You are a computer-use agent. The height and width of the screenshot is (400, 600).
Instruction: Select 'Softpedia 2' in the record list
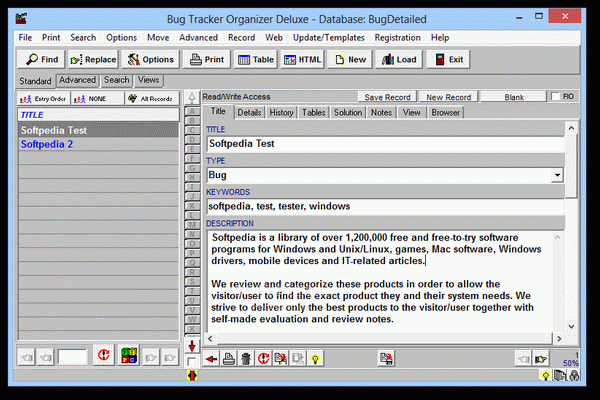pos(98,144)
